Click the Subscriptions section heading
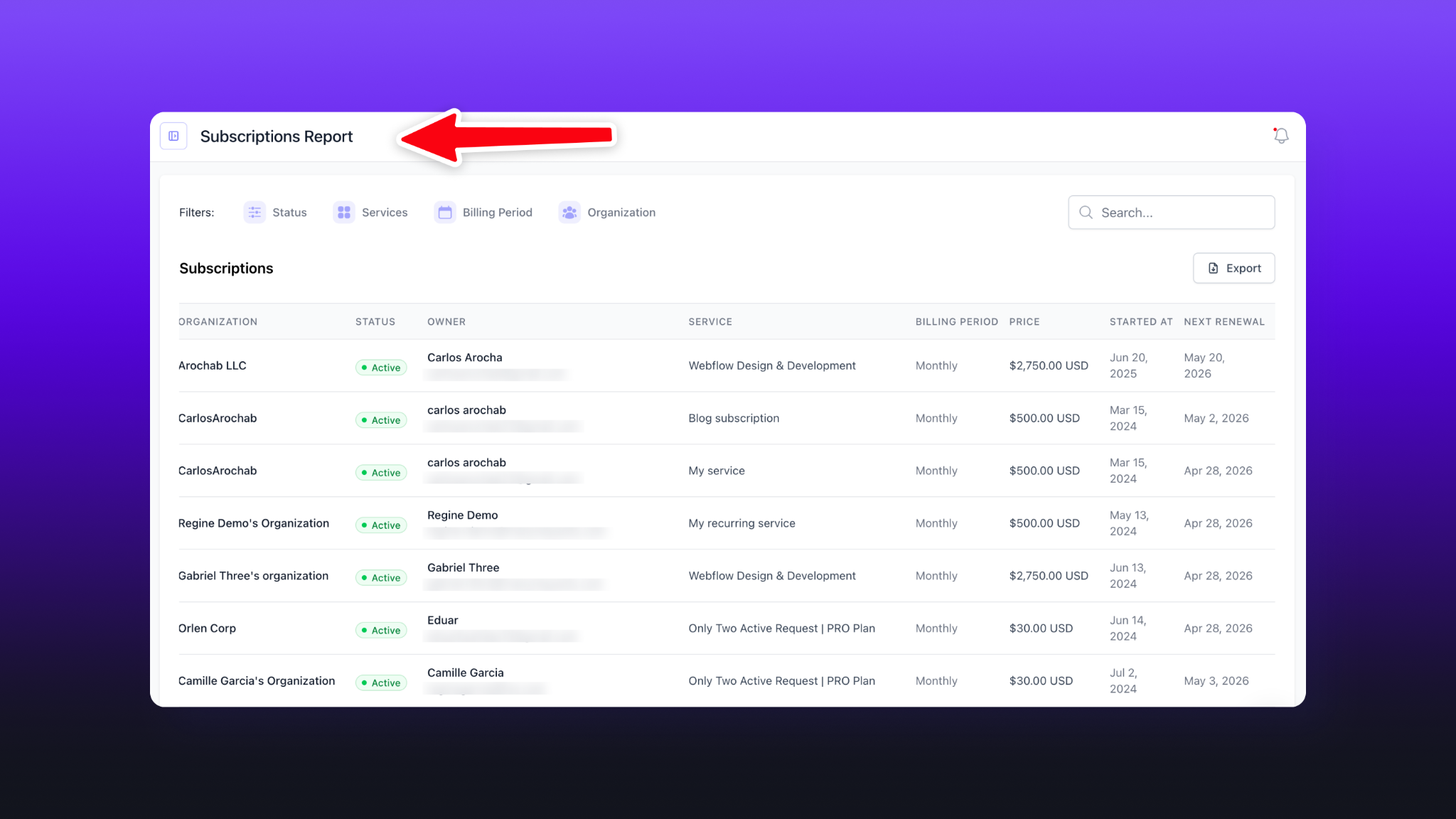This screenshot has width=1456, height=819. (226, 268)
